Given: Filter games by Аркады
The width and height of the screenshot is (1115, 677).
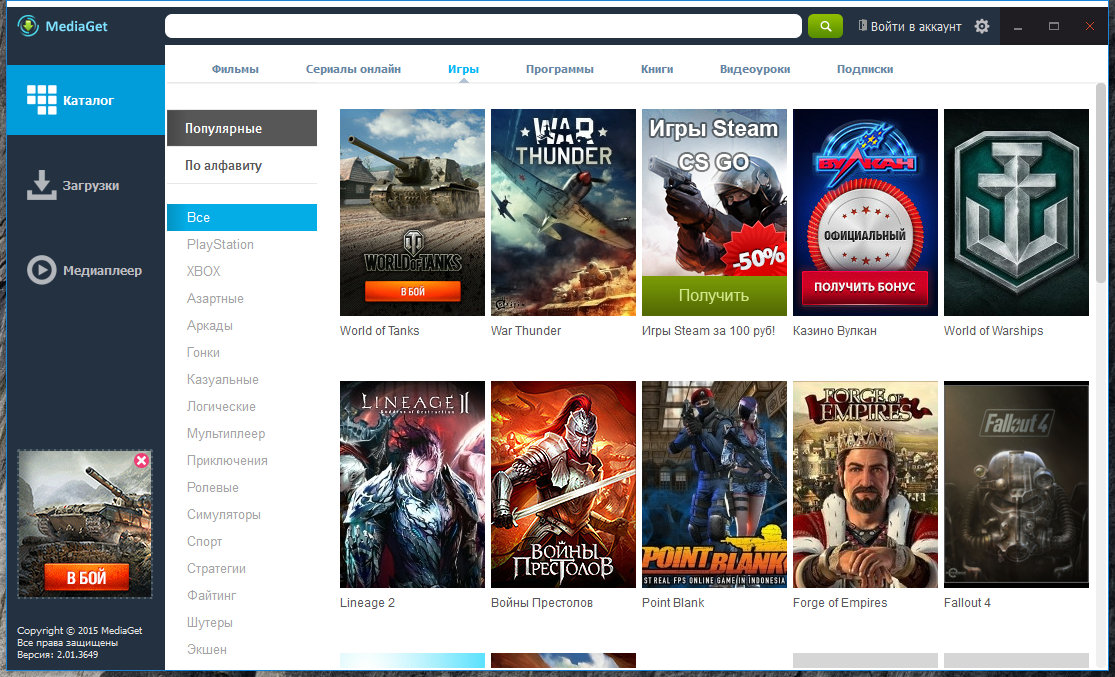Looking at the screenshot, I should point(210,326).
